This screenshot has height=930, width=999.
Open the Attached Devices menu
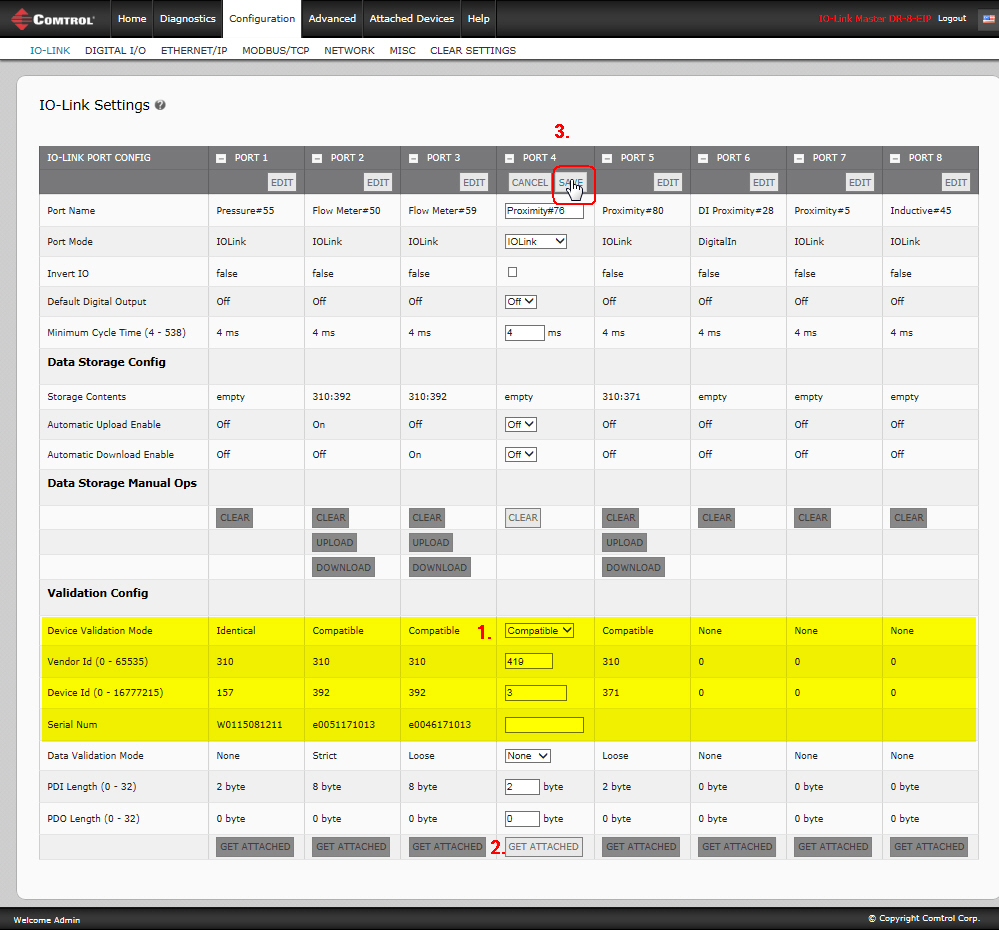pyautogui.click(x=412, y=18)
